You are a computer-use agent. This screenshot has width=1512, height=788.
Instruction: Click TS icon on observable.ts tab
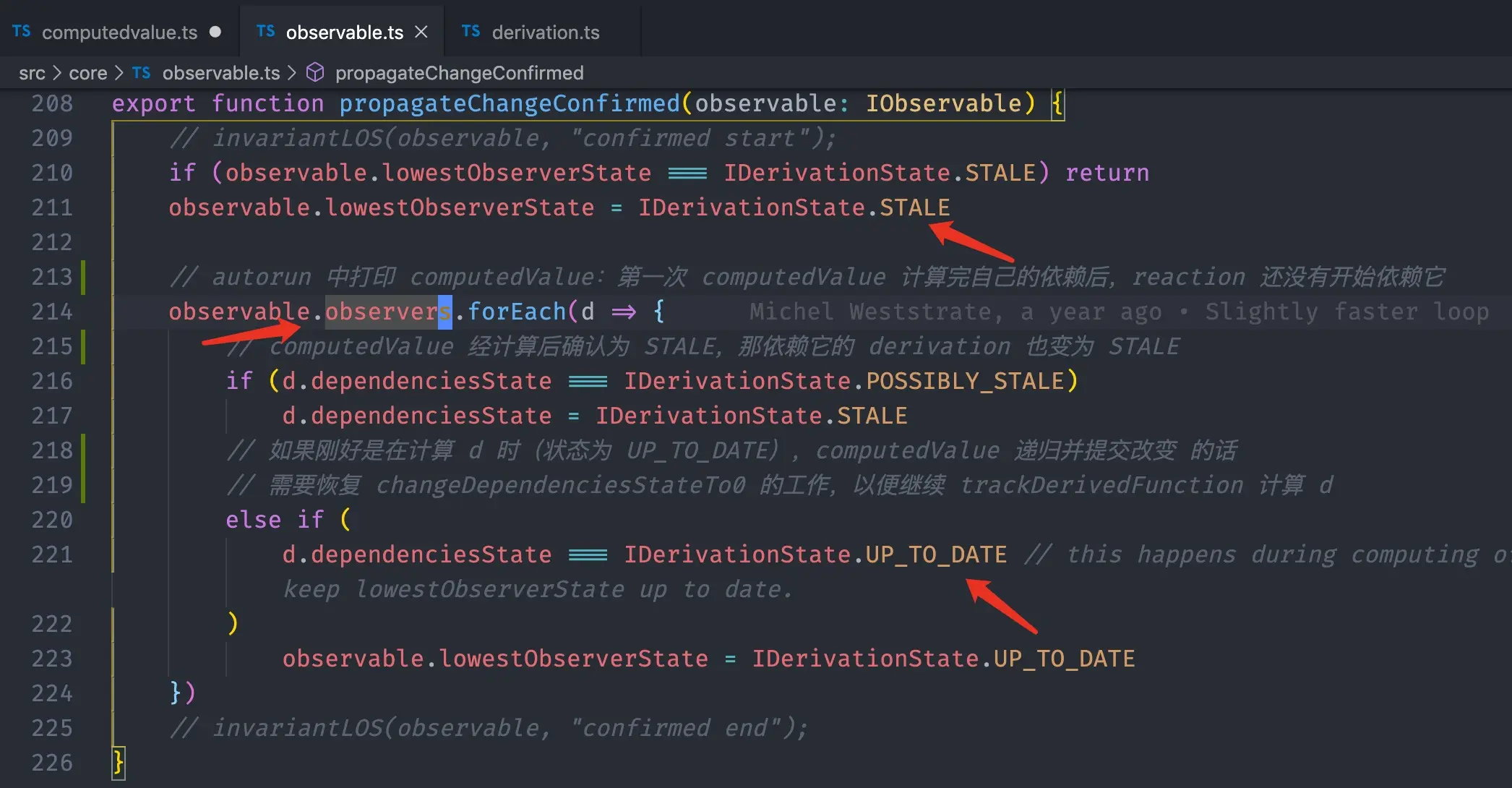265,31
